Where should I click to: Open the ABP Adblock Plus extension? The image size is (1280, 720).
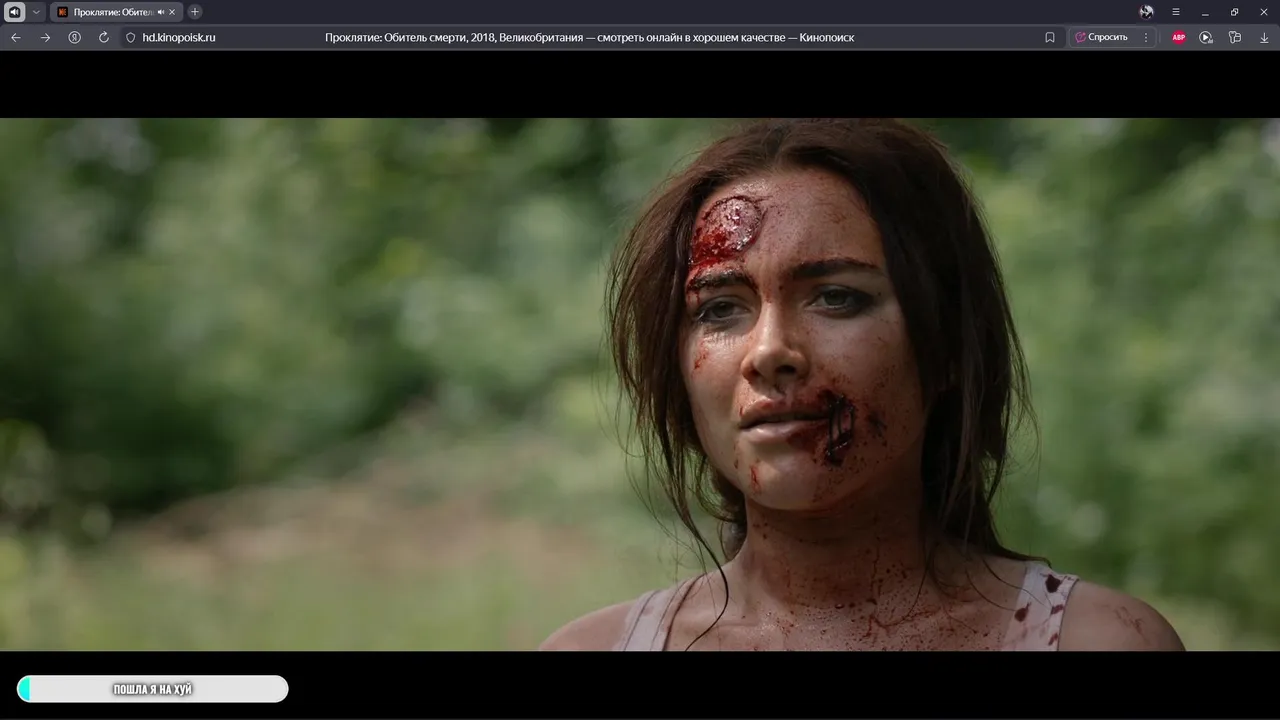tap(1178, 37)
